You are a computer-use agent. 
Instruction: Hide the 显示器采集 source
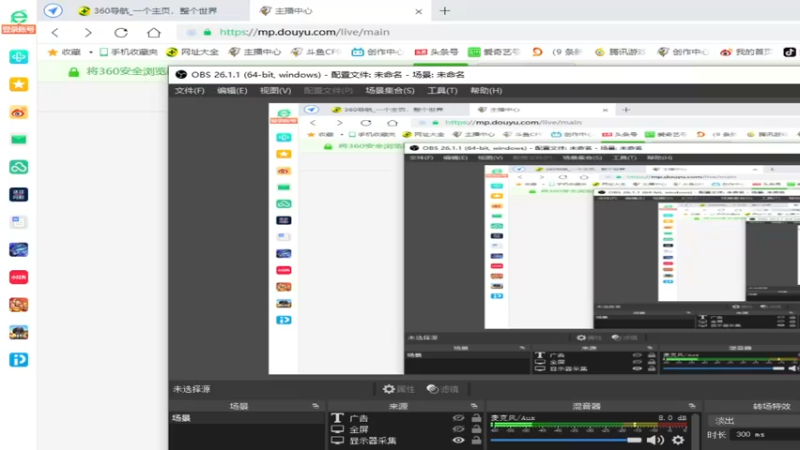point(458,440)
